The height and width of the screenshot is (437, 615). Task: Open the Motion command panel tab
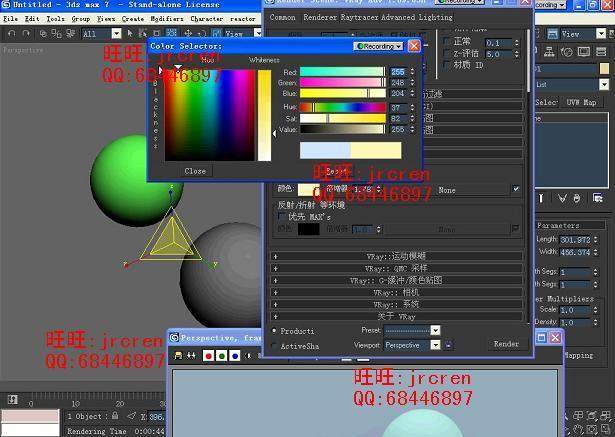[x=566, y=51]
